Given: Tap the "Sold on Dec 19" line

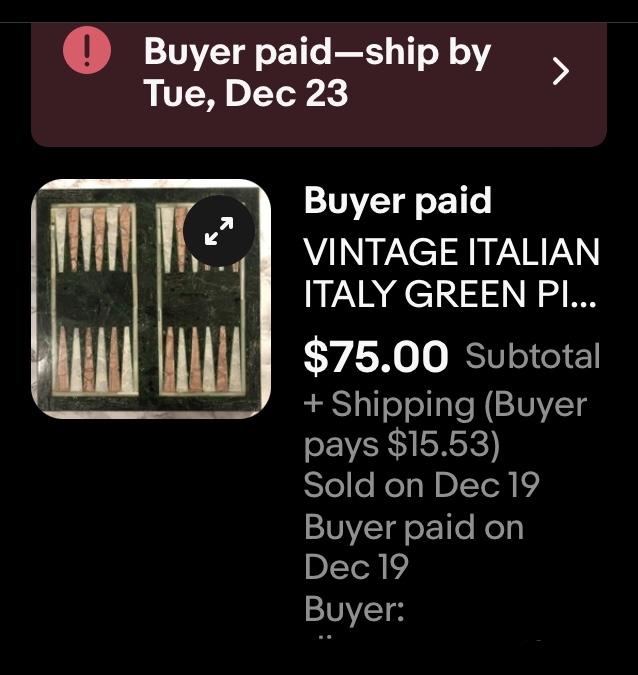Looking at the screenshot, I should (x=421, y=485).
